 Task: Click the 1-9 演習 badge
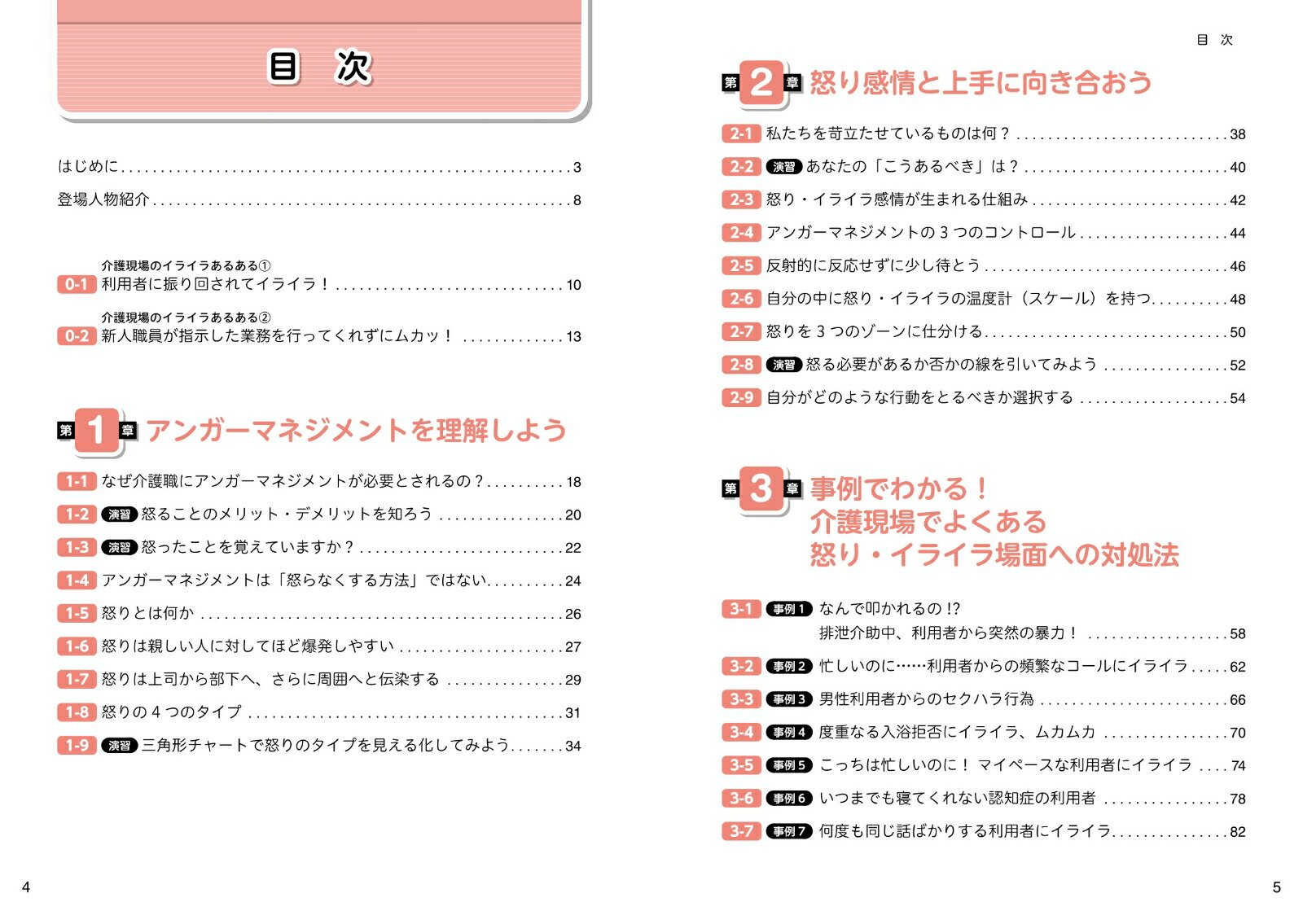pos(120,746)
